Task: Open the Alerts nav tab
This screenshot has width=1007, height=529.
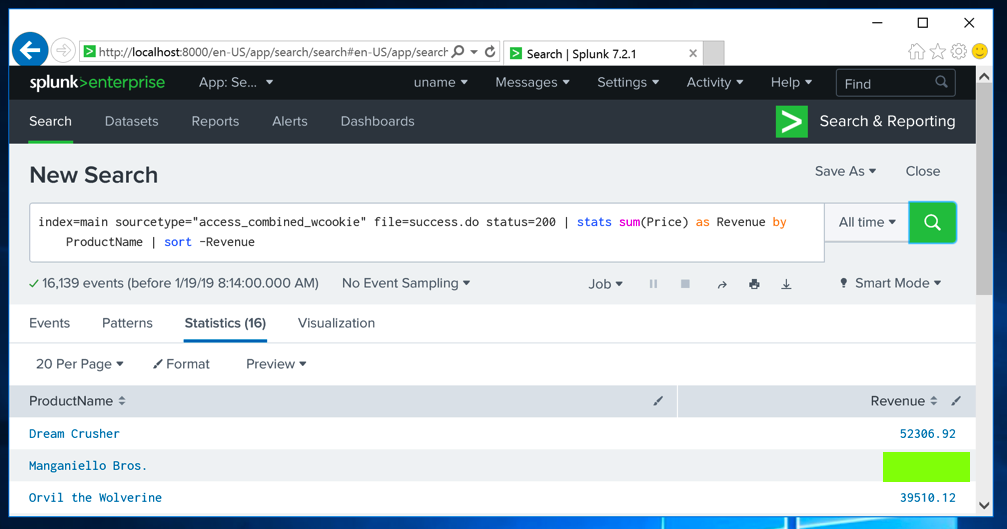Action: (x=290, y=121)
